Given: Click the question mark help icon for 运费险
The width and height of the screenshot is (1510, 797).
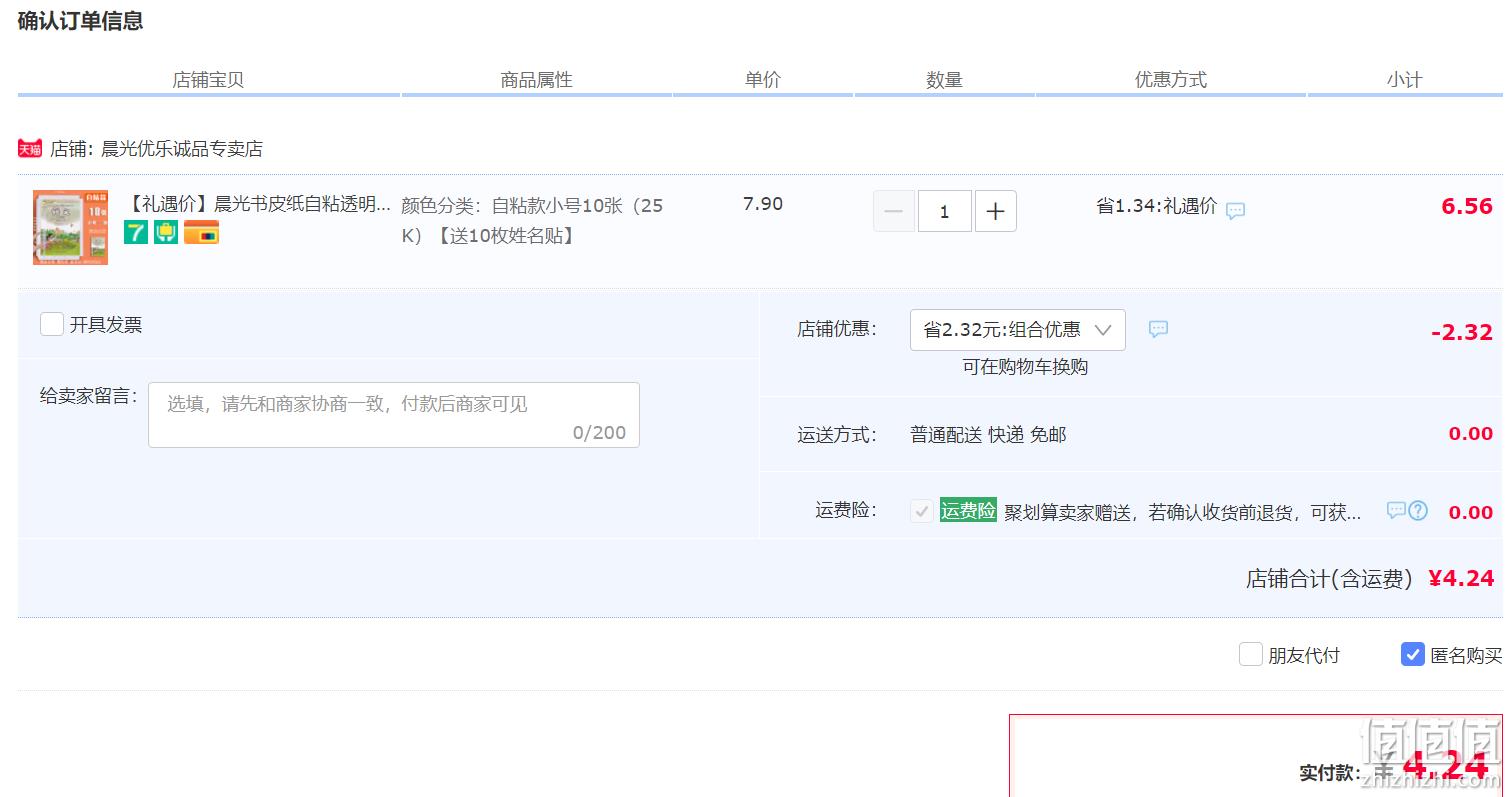Looking at the screenshot, I should (x=1418, y=510).
